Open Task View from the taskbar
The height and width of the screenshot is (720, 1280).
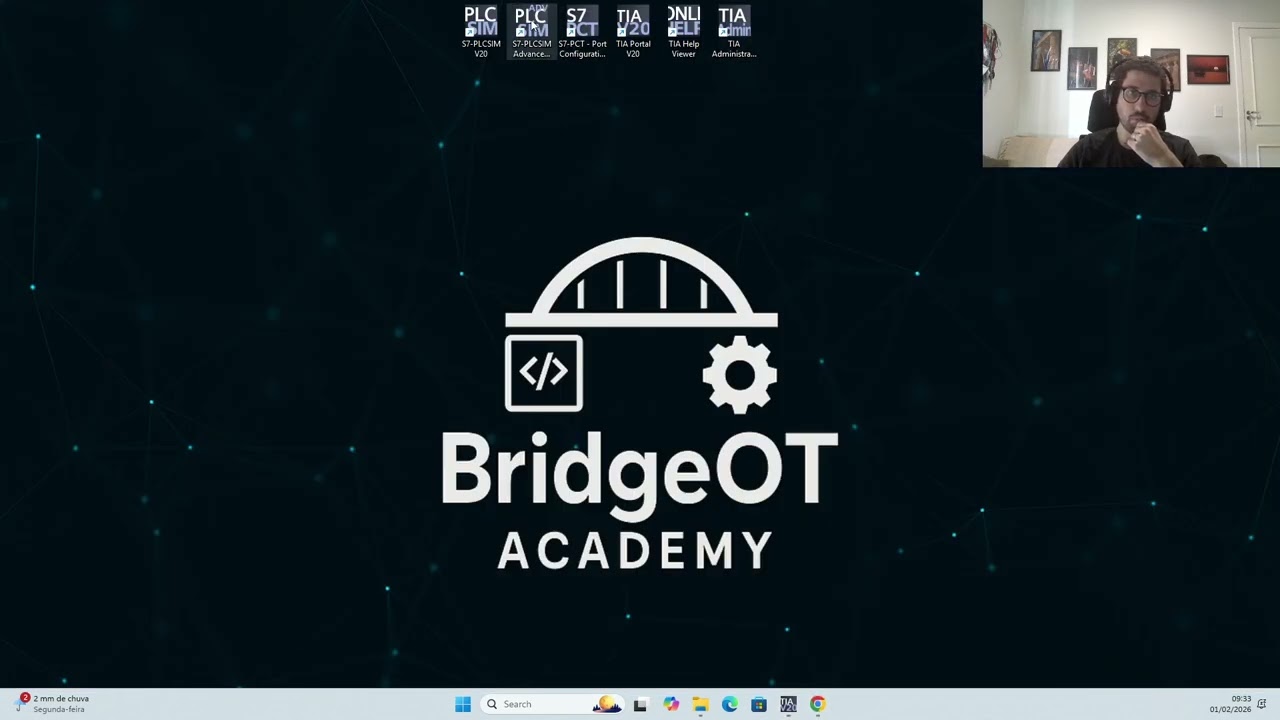640,704
